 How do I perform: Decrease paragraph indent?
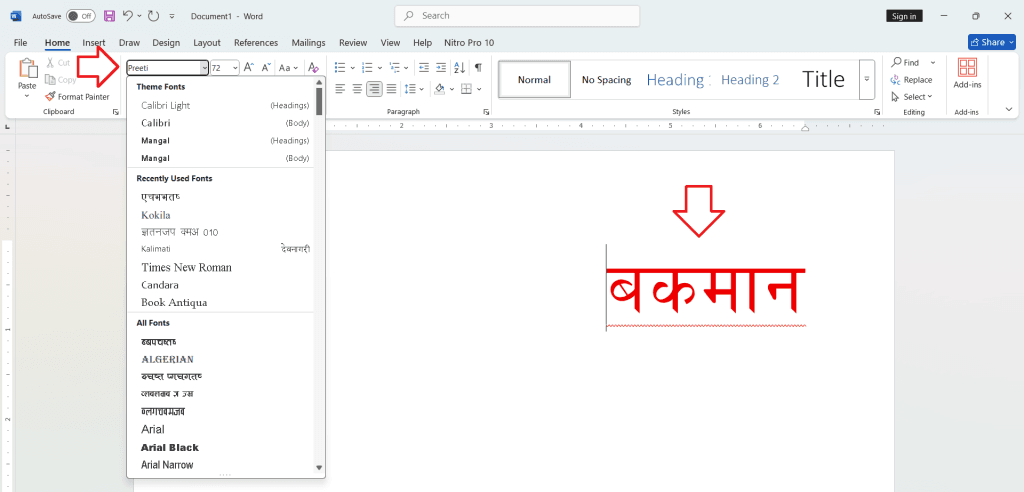click(424, 67)
